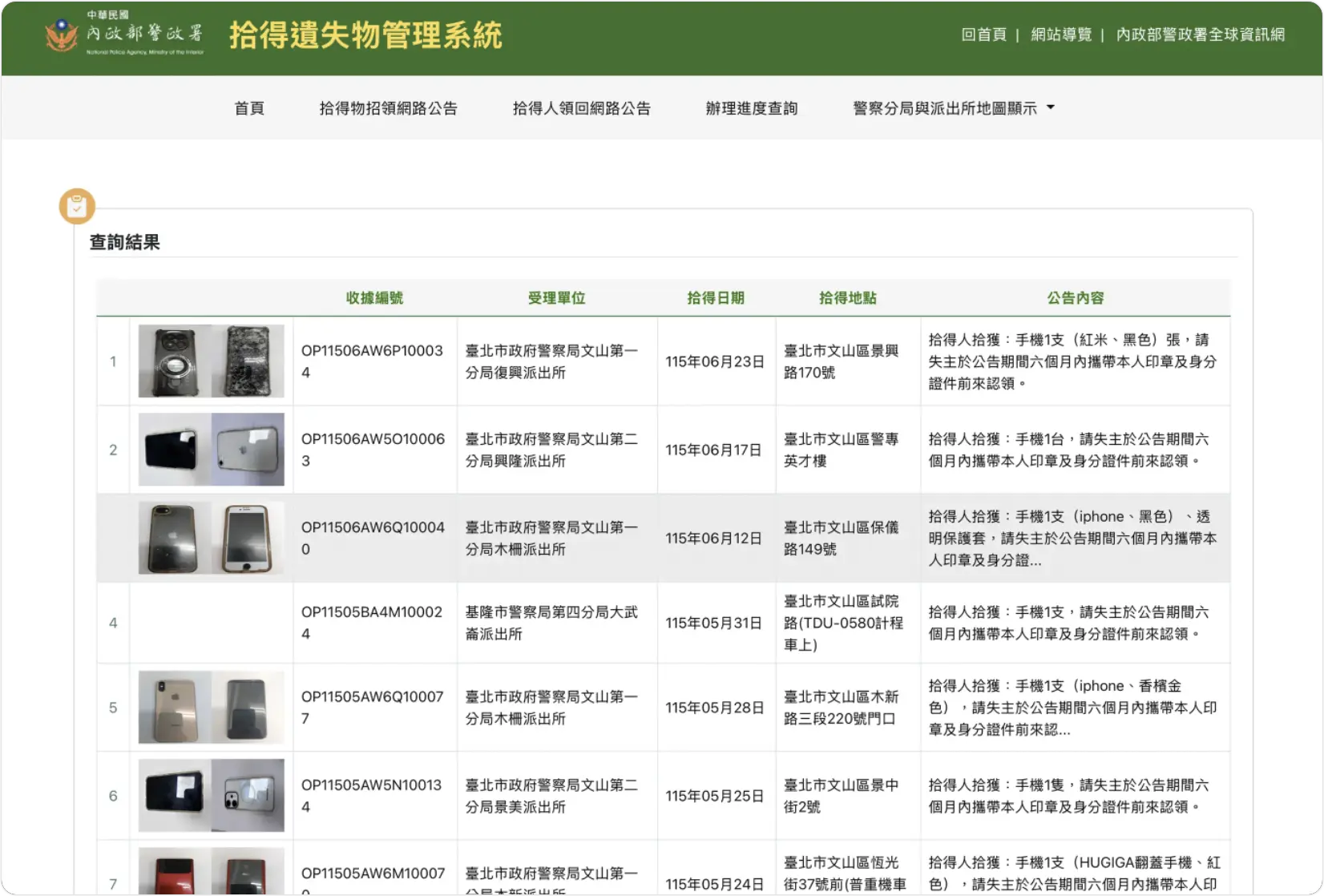Click row number 1 cell
1324x896 pixels.
(113, 361)
